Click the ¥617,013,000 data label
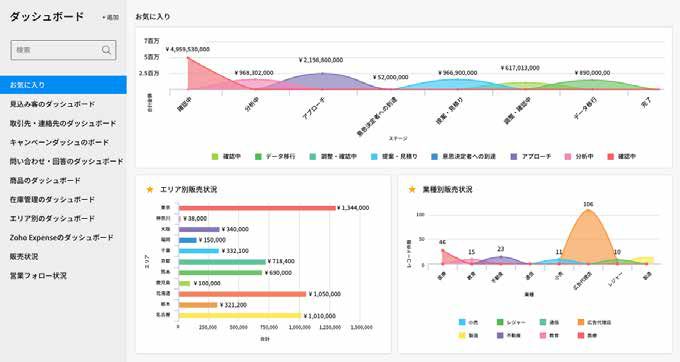Viewport: 680px width, 362px height. 520,68
